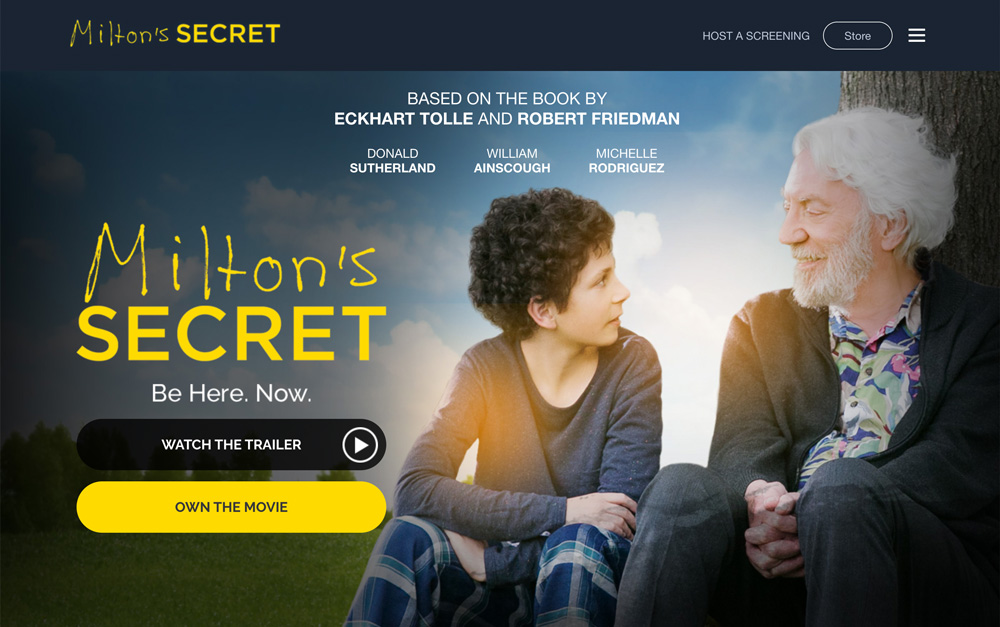Click the Be Here. Now. tagline
Viewport: 1000px width, 627px height.
tap(231, 393)
